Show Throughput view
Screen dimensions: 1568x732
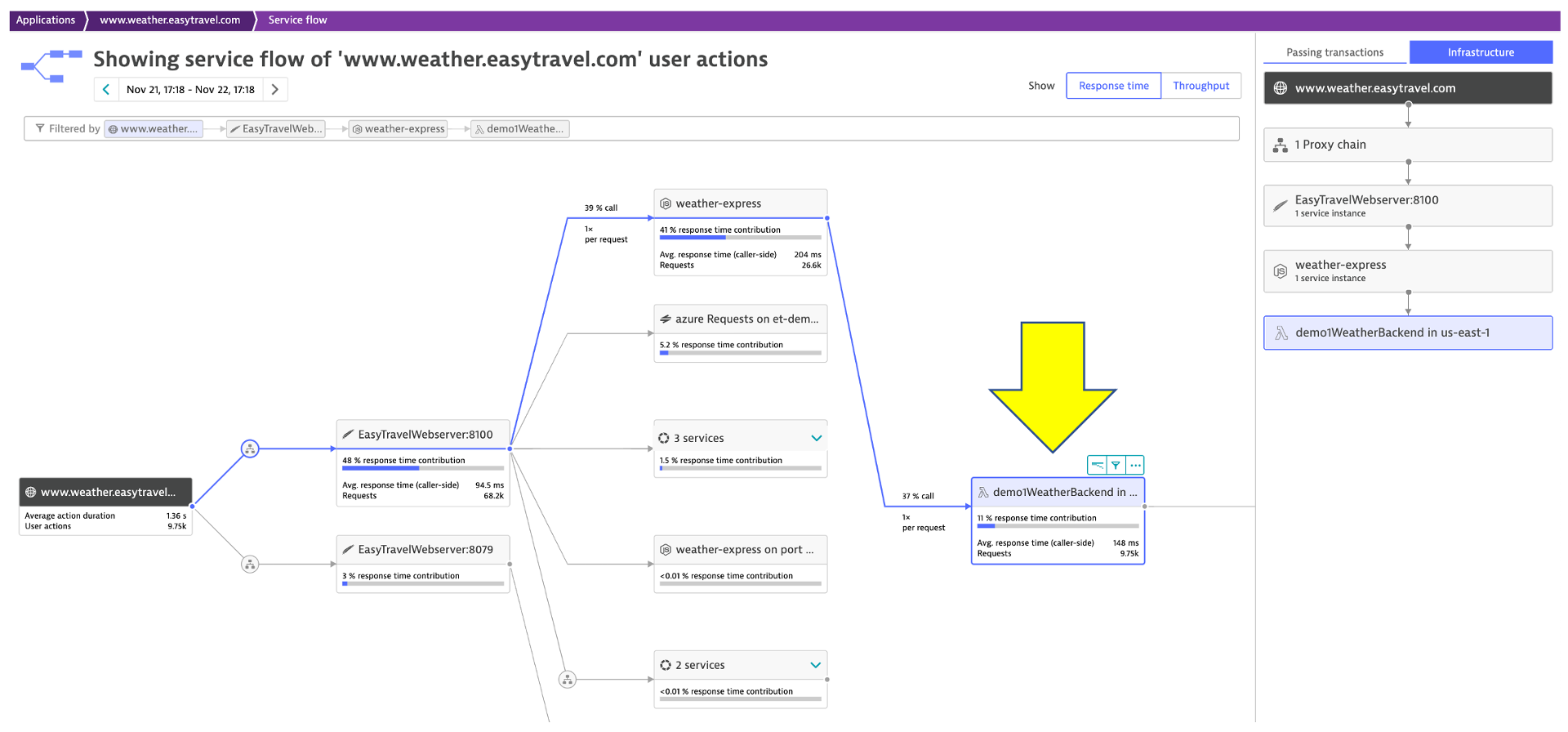[x=1200, y=86]
